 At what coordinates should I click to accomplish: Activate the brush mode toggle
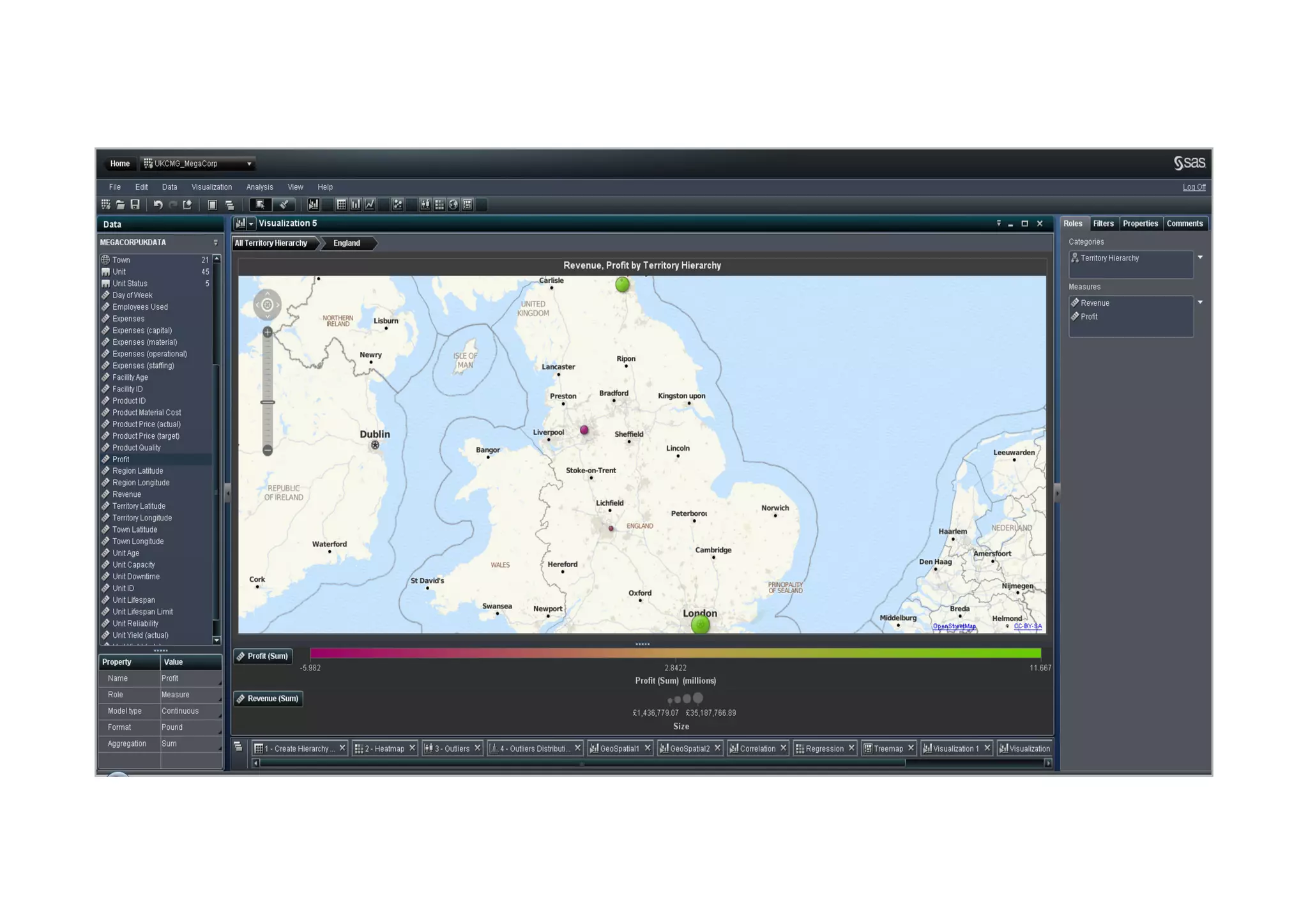284,205
